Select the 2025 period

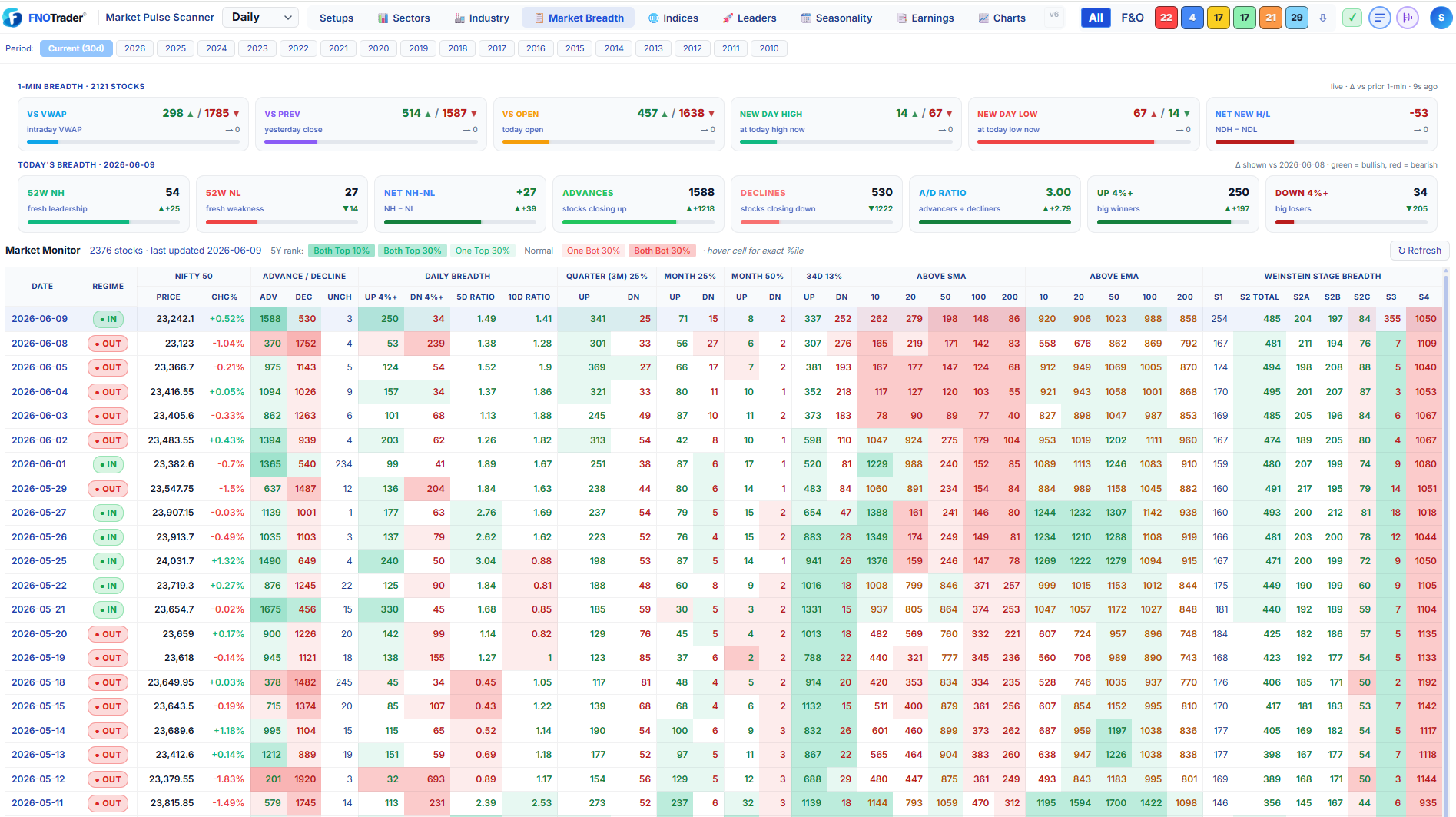click(x=175, y=48)
